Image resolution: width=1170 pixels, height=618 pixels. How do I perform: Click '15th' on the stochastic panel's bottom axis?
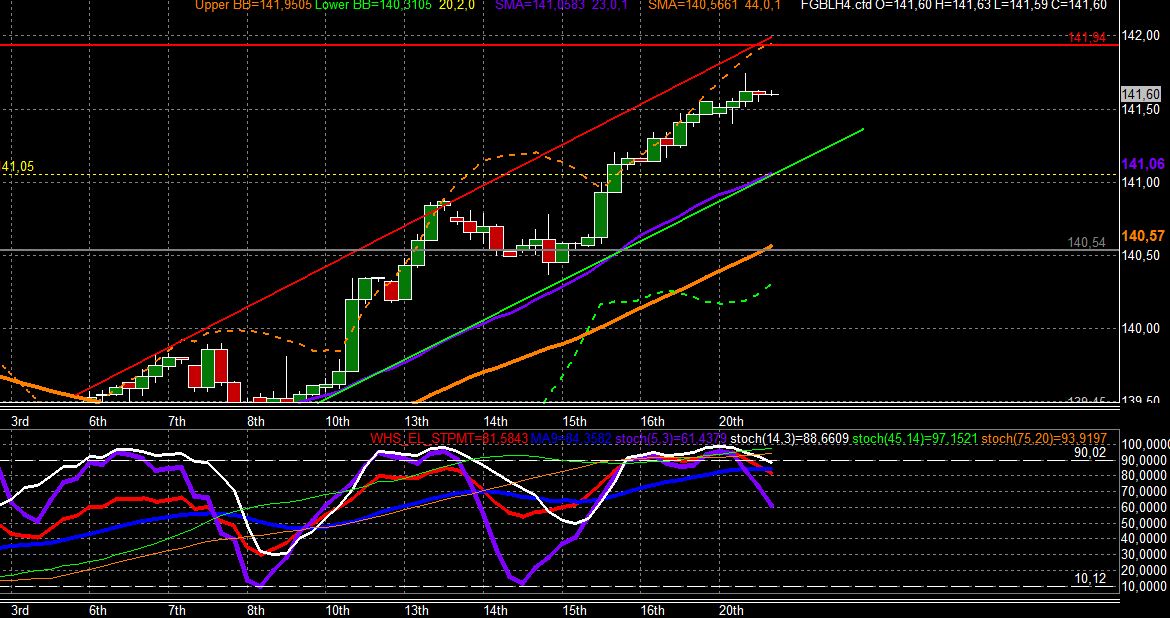click(574, 611)
